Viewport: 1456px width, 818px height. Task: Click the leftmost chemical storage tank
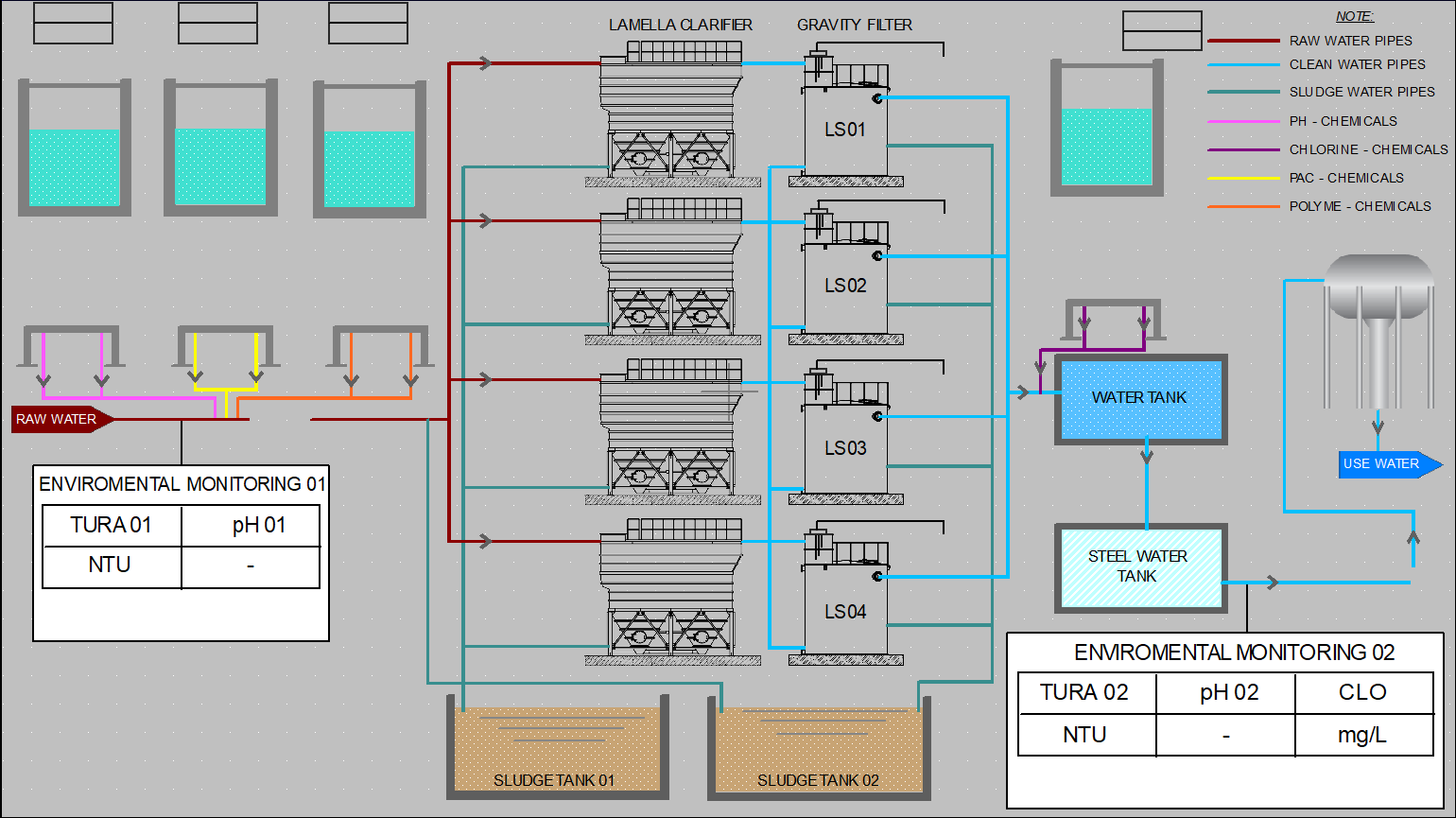point(75,151)
